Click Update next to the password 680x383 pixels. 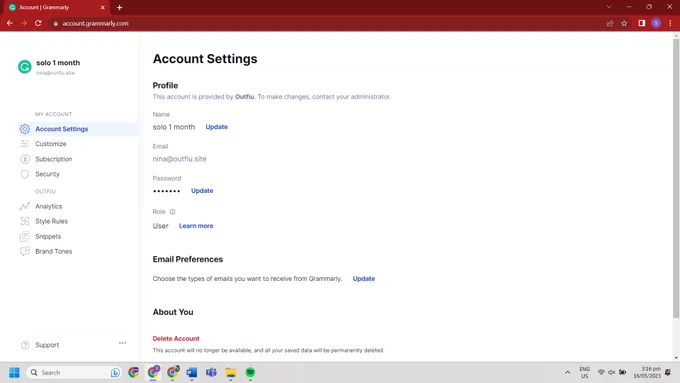pos(202,190)
